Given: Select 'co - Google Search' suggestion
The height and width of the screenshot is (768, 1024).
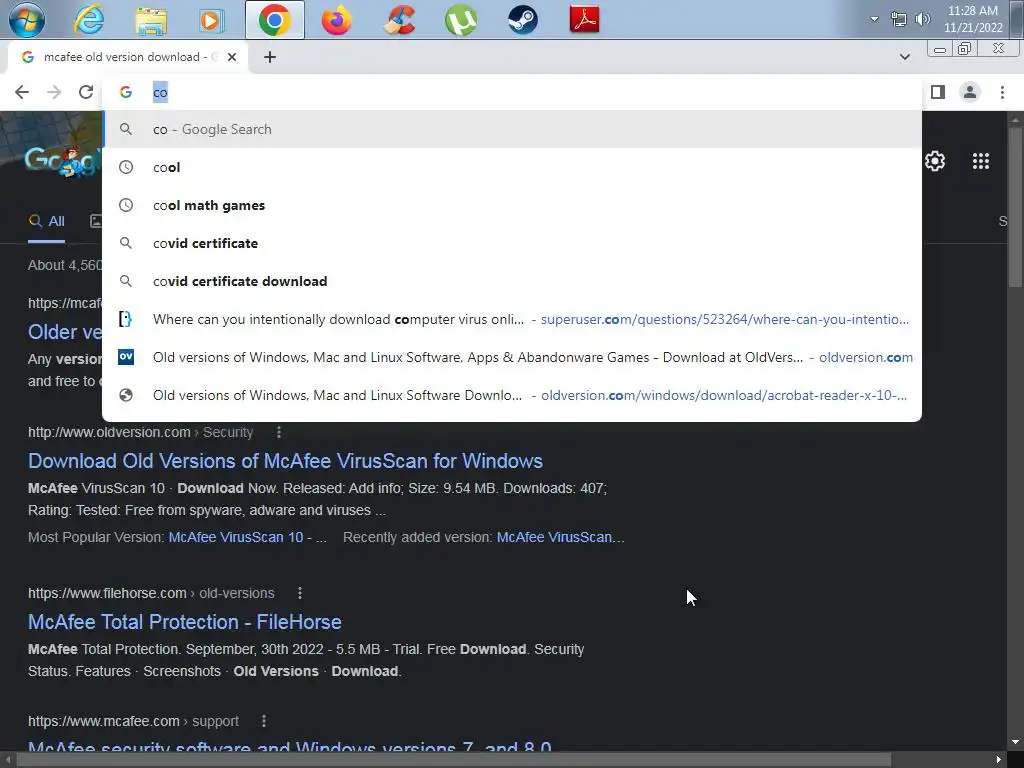Looking at the screenshot, I should [x=512, y=129].
